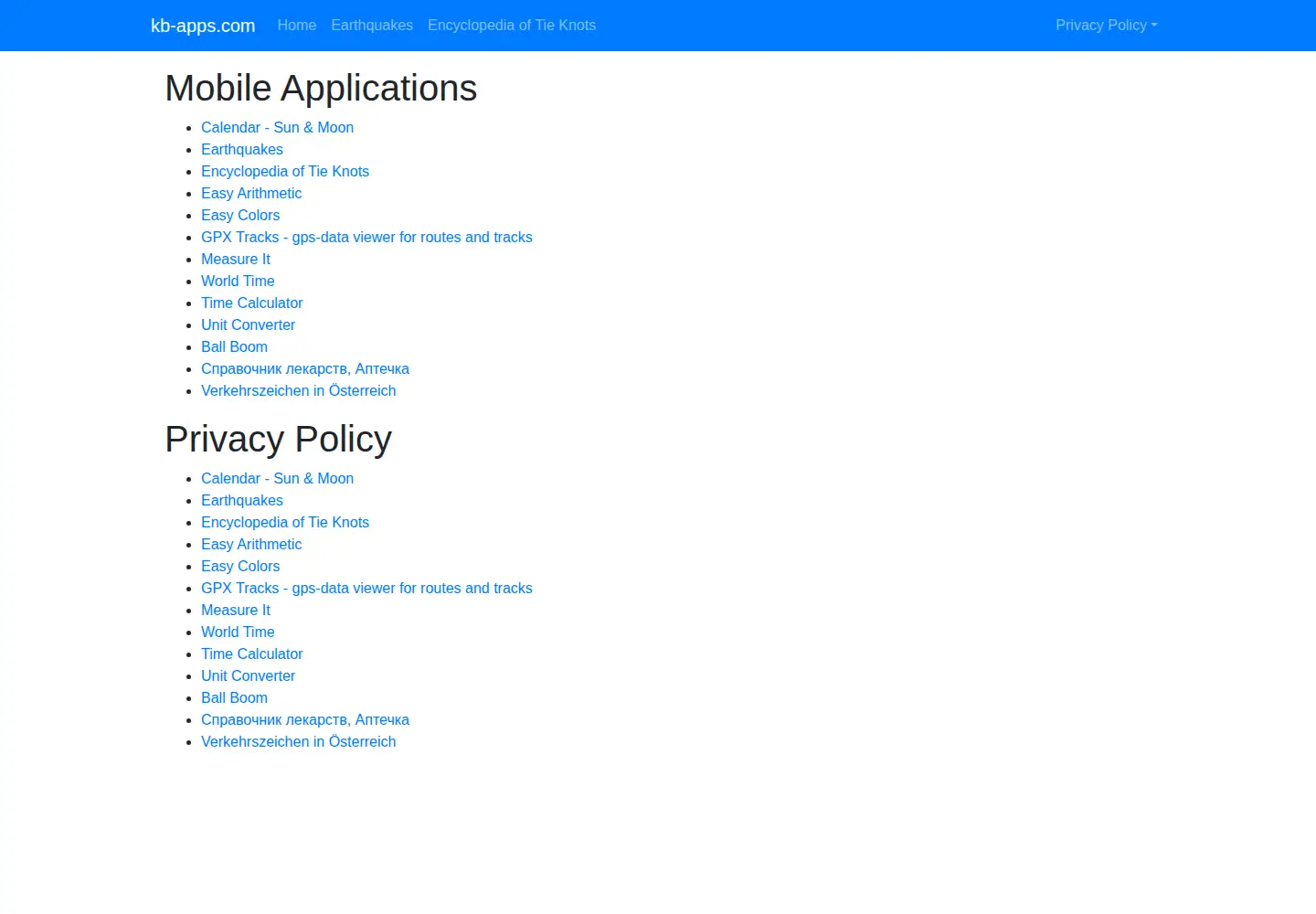View Calendar - Sun & Moon in Privacy Policy list

(277, 479)
